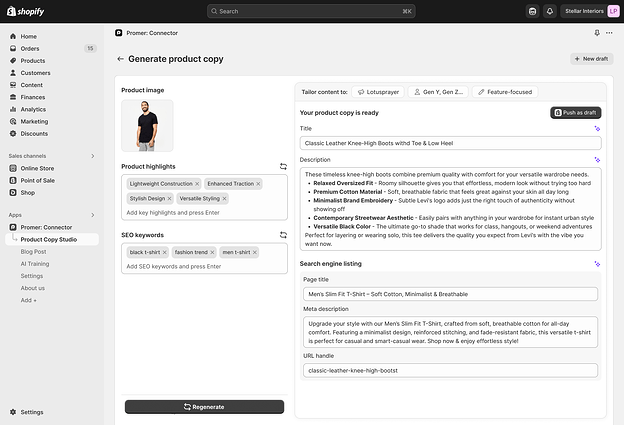Viewport: 624px width, 425px height.
Task: Refresh Product highlights with the regenerate icon
Action: [x=283, y=166]
